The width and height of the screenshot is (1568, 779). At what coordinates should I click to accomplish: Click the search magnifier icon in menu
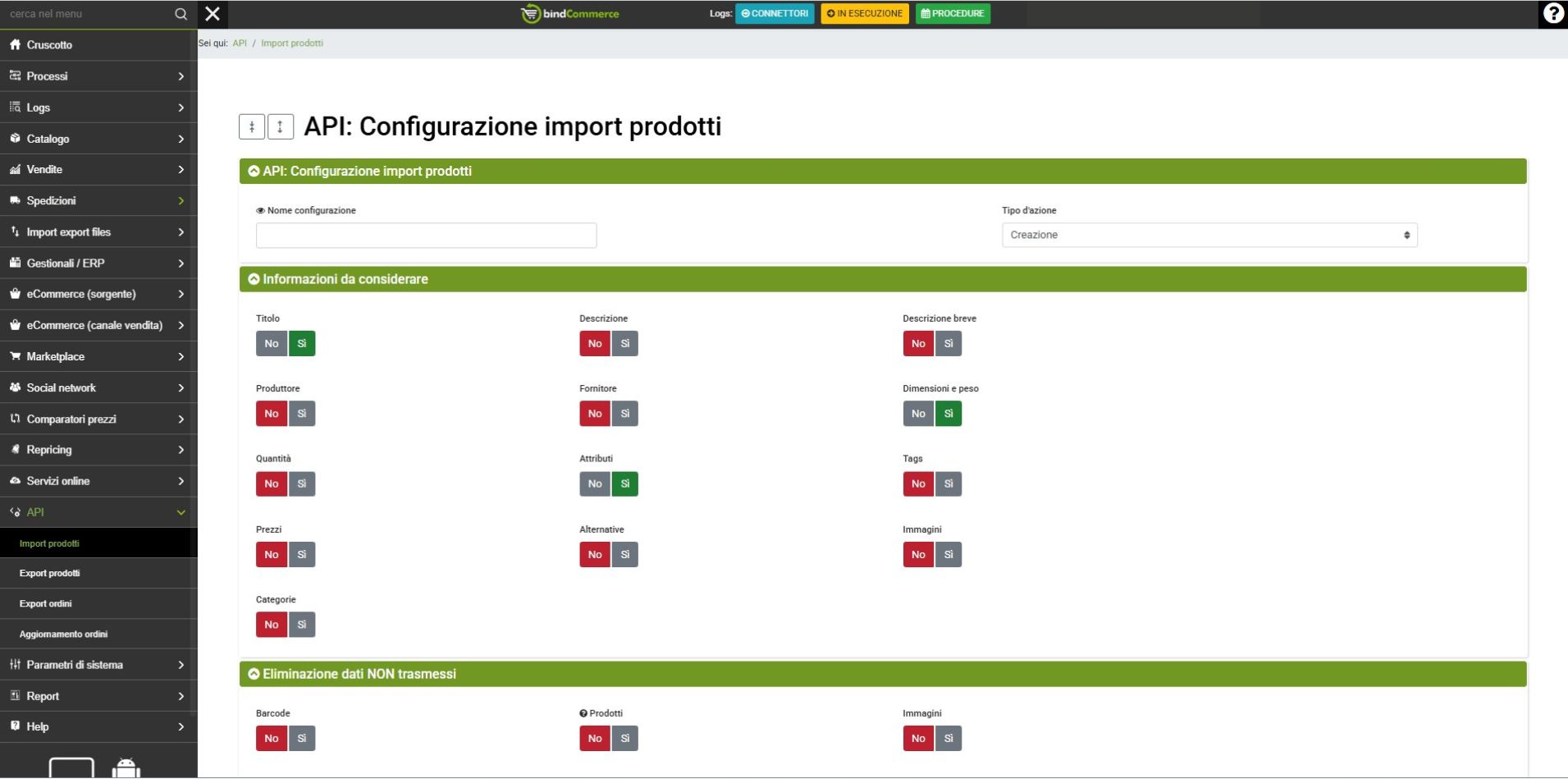(181, 14)
